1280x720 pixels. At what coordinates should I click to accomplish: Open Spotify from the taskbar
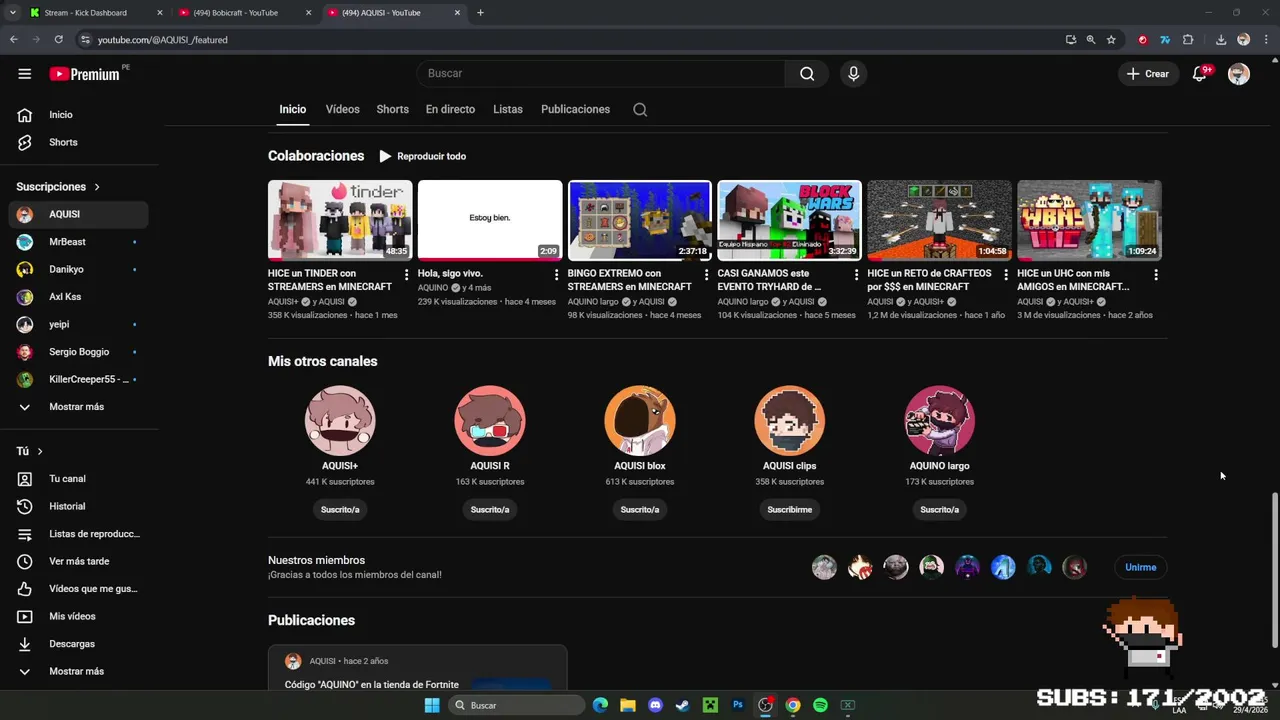pyautogui.click(x=820, y=705)
